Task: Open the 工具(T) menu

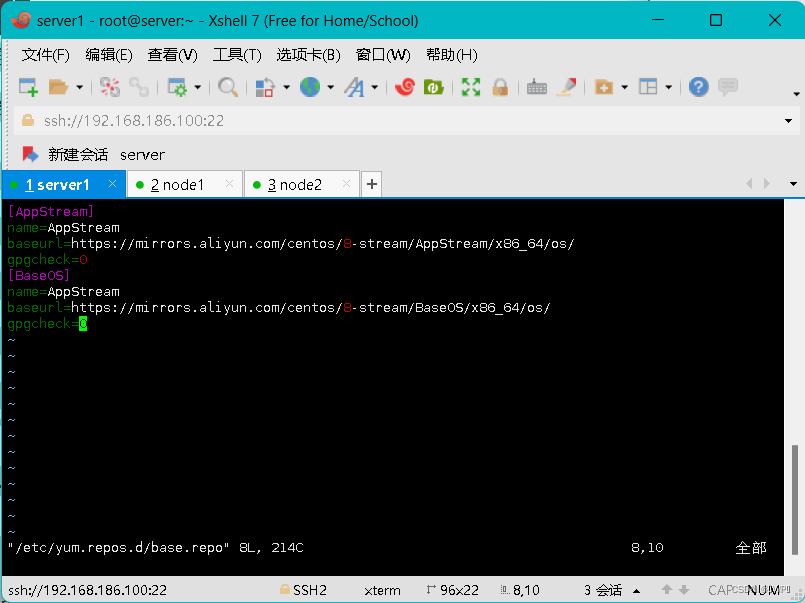Action: 237,55
